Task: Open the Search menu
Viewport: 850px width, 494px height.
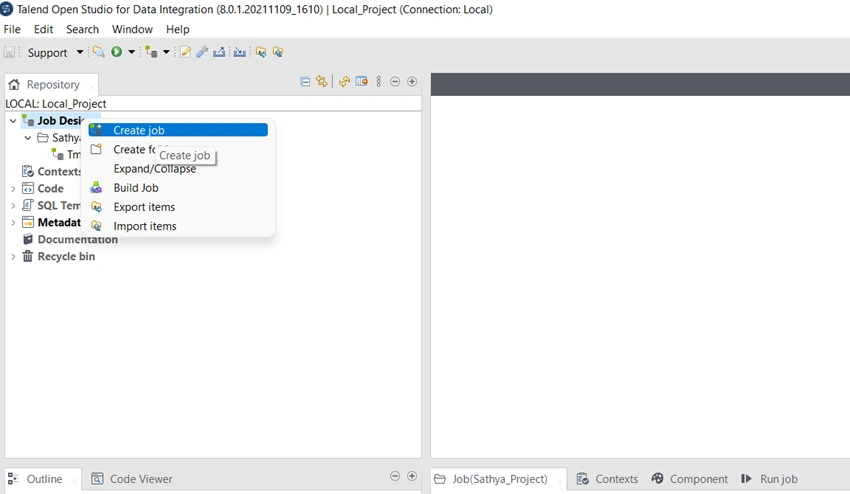Action: [x=82, y=29]
